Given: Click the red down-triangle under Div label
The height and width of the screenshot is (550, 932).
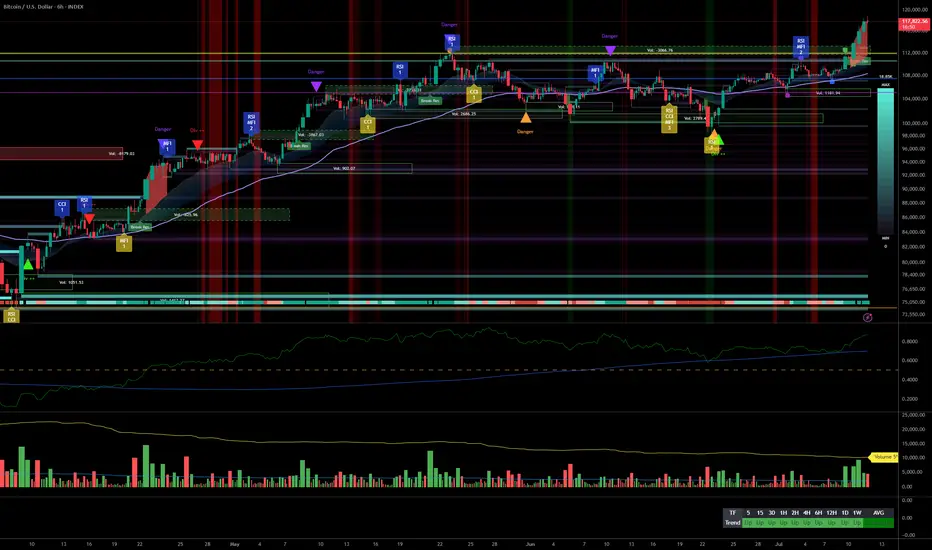Looking at the screenshot, I should pyautogui.click(x=197, y=144).
